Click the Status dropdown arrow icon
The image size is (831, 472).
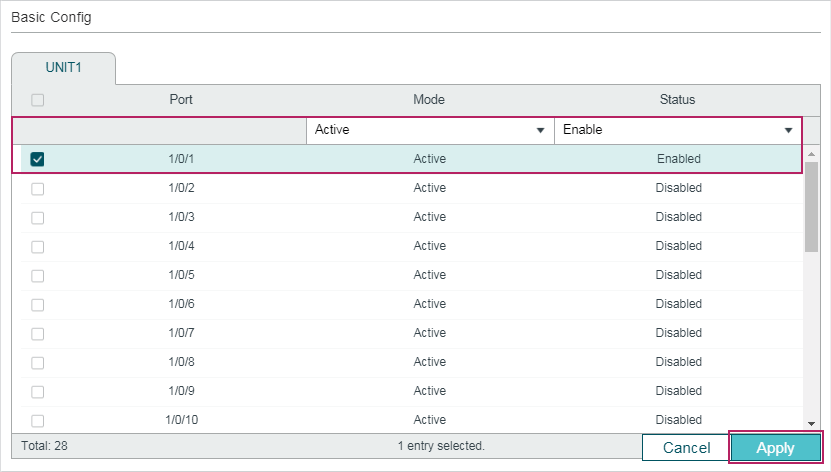click(788, 130)
